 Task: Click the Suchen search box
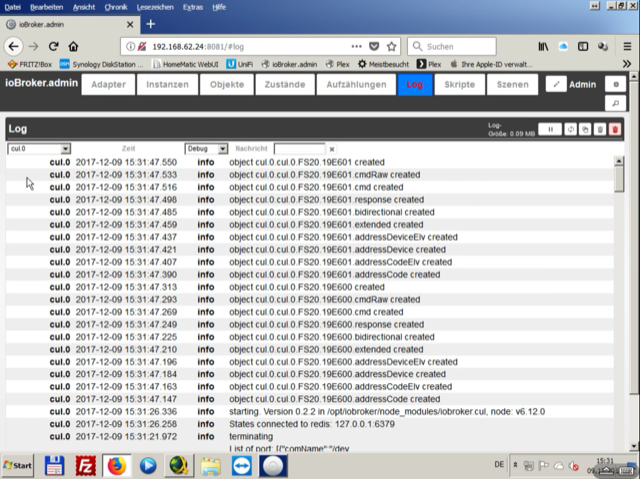pyautogui.click(x=452, y=47)
